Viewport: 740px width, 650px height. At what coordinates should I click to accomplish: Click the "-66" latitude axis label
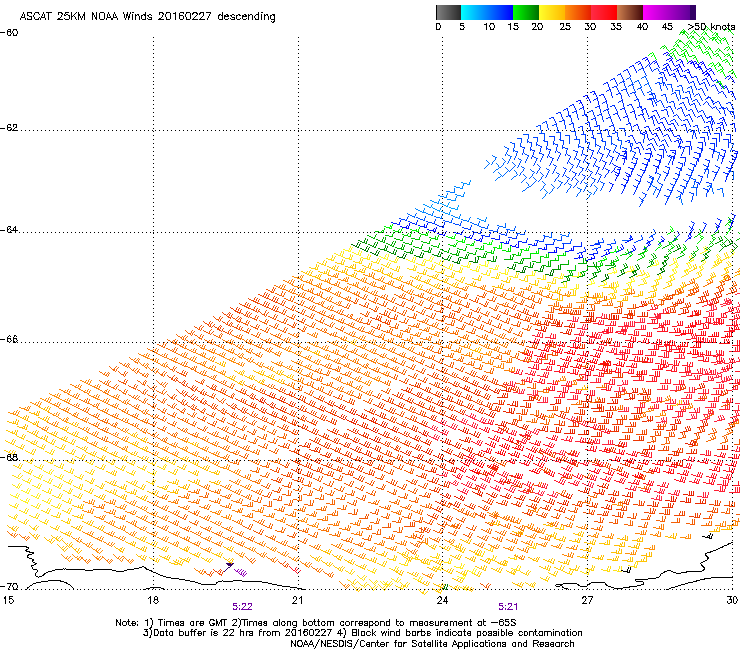(9, 339)
